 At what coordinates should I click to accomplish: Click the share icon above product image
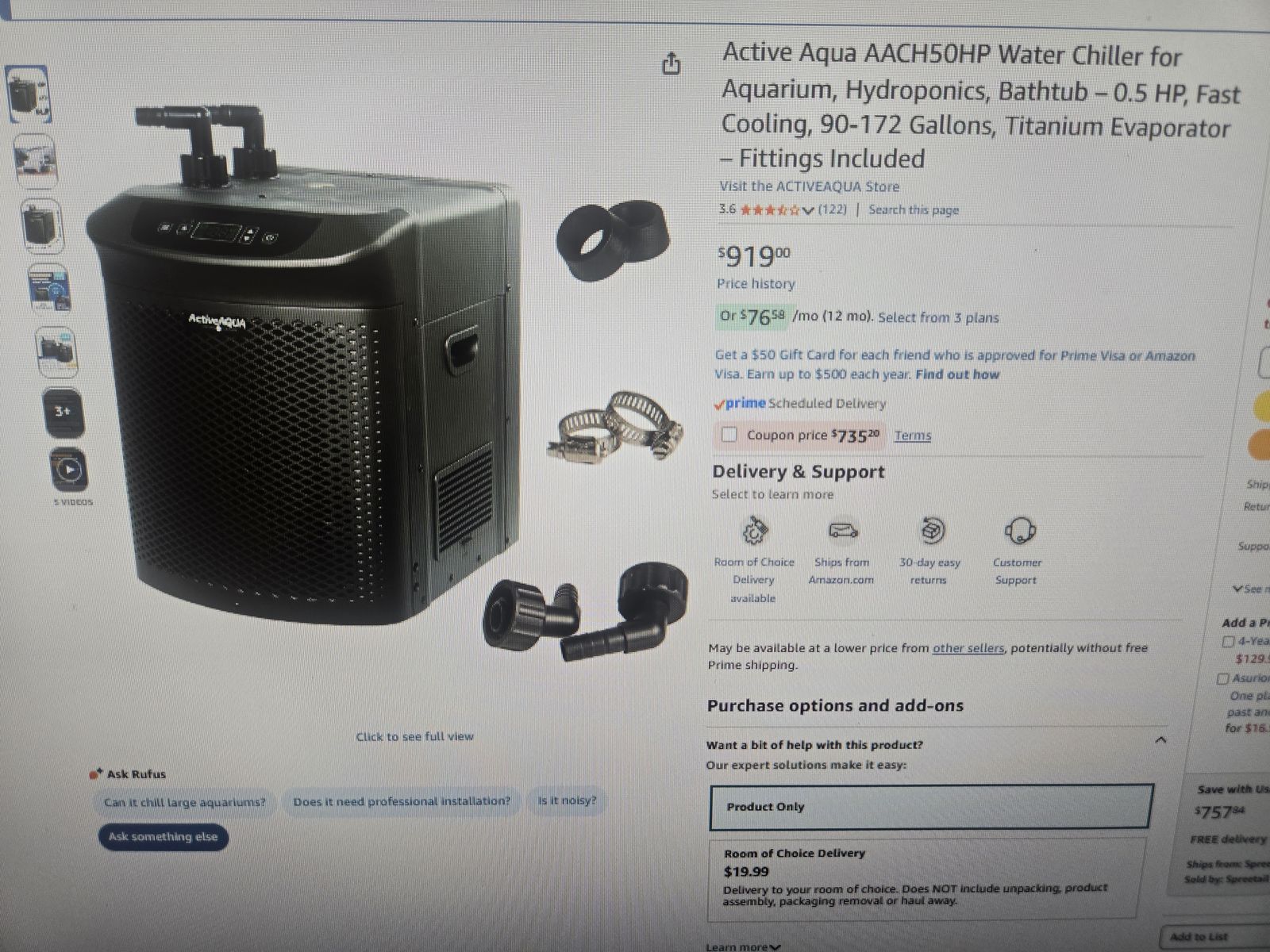(672, 63)
